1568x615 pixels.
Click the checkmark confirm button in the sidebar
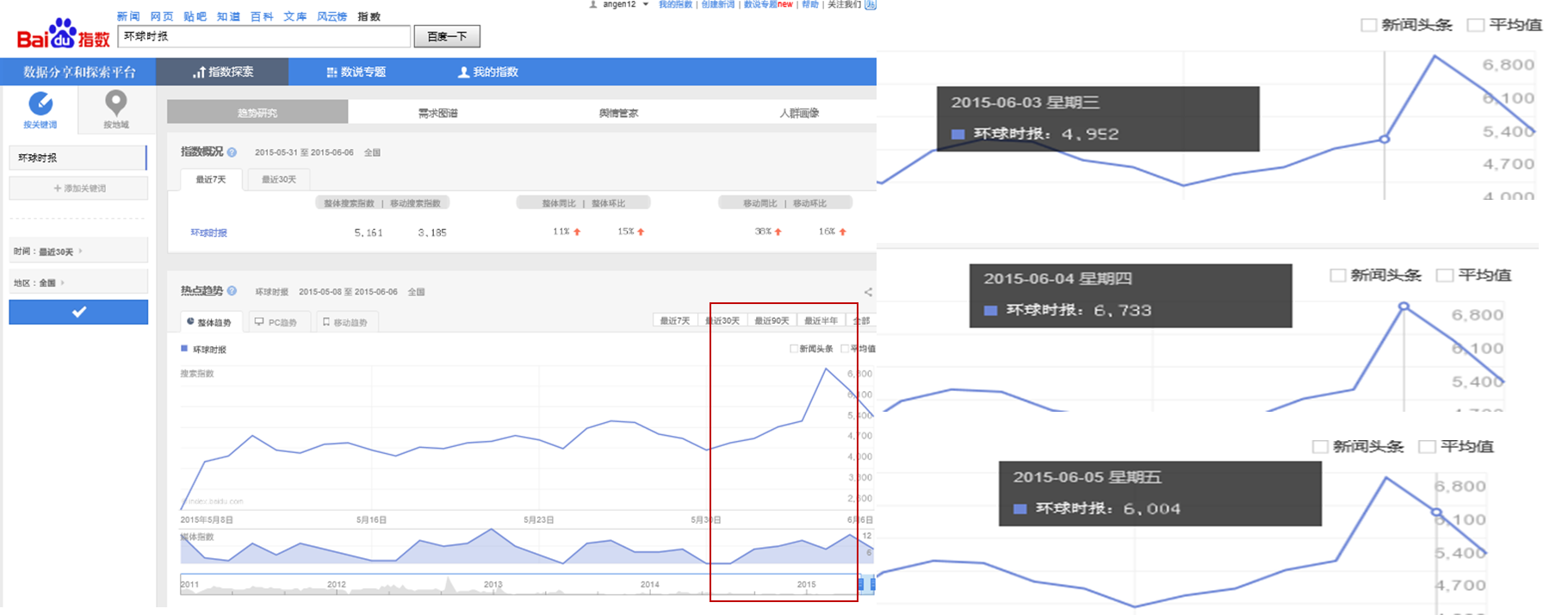tap(78, 312)
